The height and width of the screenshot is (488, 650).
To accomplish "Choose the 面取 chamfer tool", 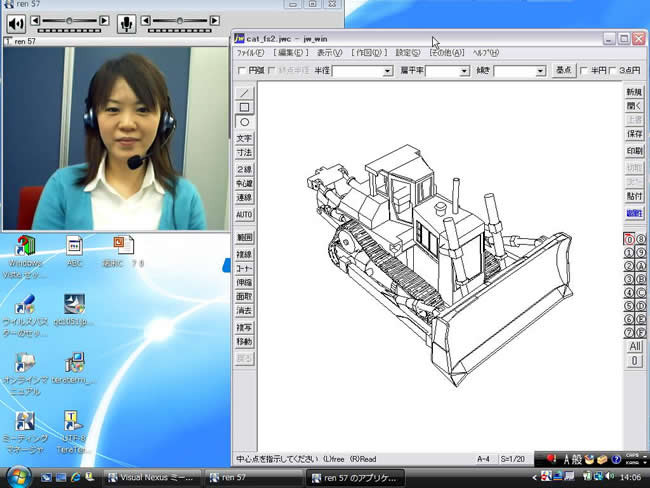I will pos(244,296).
